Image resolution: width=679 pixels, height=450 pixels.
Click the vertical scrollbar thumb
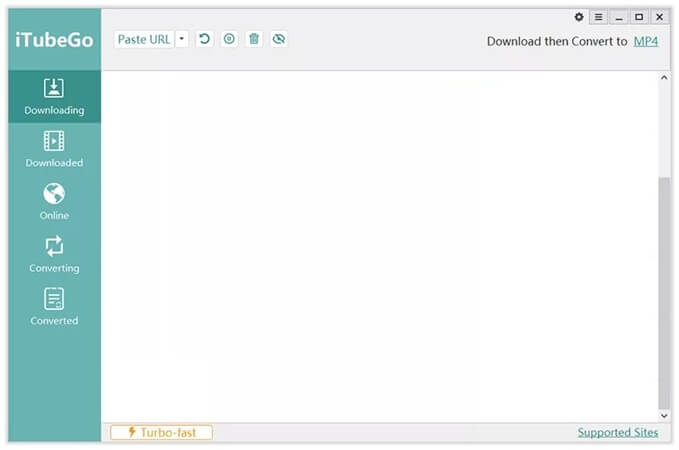[x=664, y=290]
